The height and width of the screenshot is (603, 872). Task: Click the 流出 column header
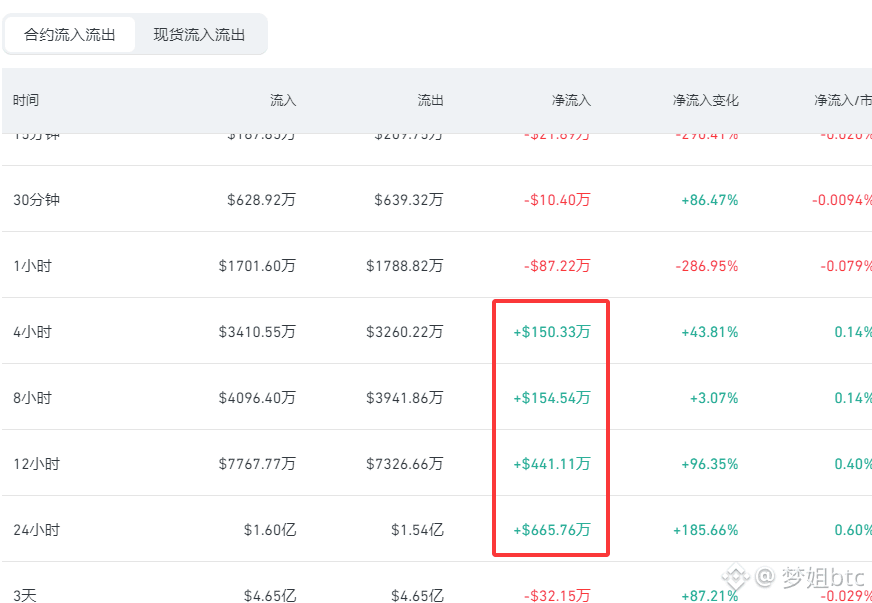tap(430, 101)
